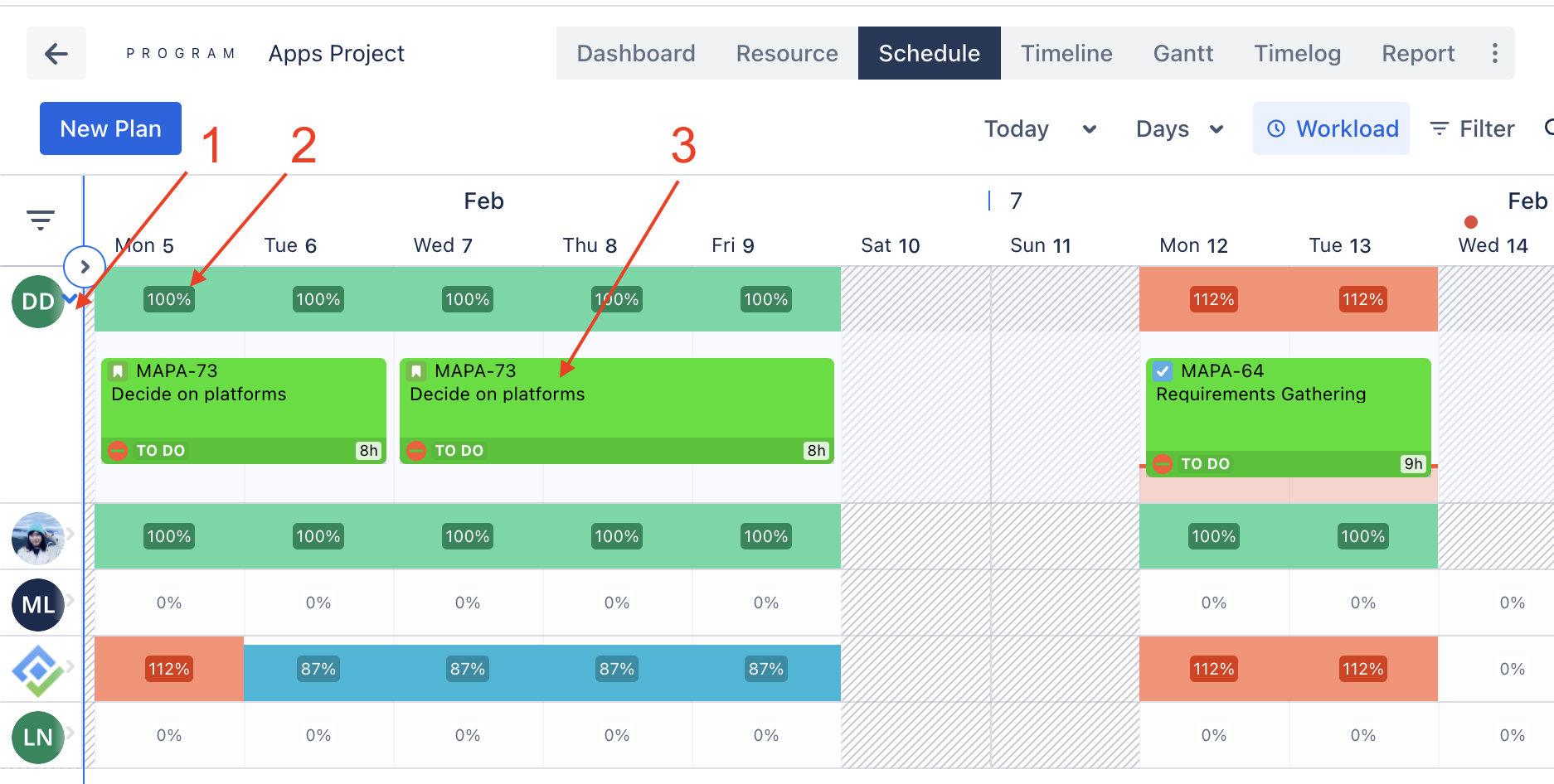Click the back arrow next to PROGRAM
Viewport: 1554px width, 784px height.
click(x=56, y=53)
